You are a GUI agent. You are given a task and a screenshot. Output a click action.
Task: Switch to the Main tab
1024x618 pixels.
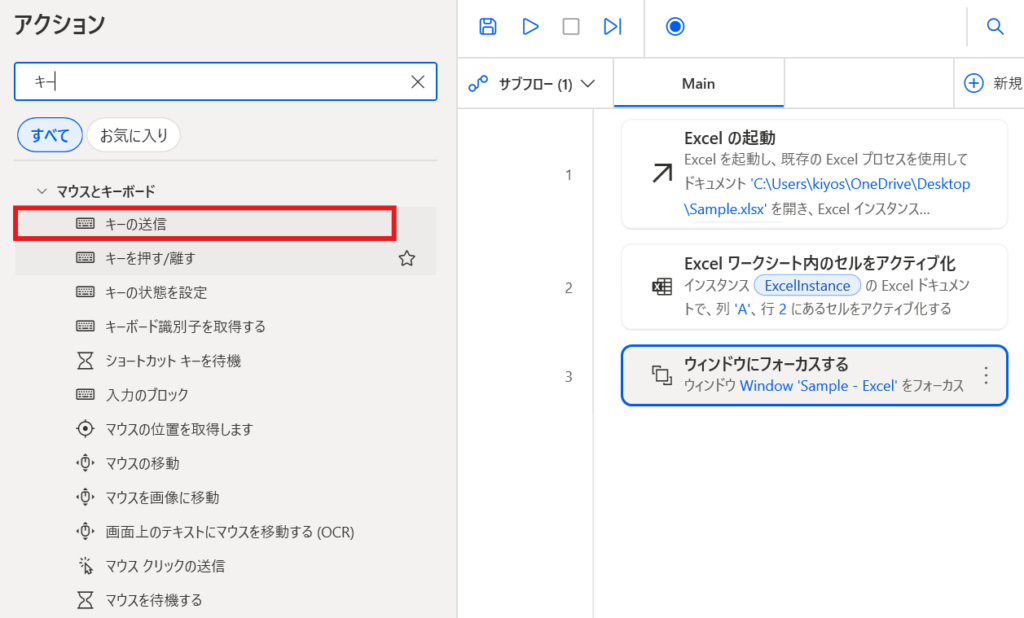tap(699, 83)
